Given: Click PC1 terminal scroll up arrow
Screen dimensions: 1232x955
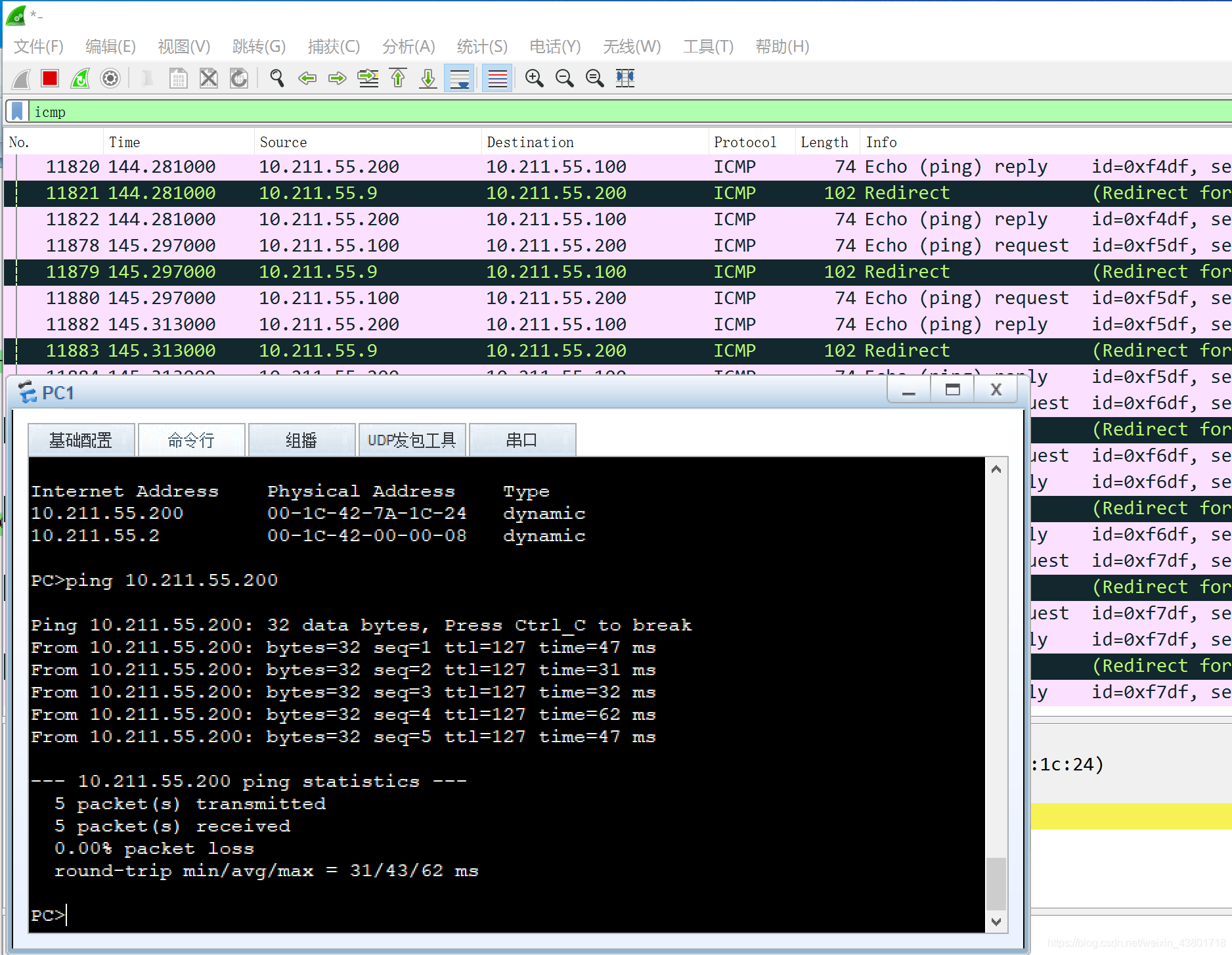Looking at the screenshot, I should 996,469.
